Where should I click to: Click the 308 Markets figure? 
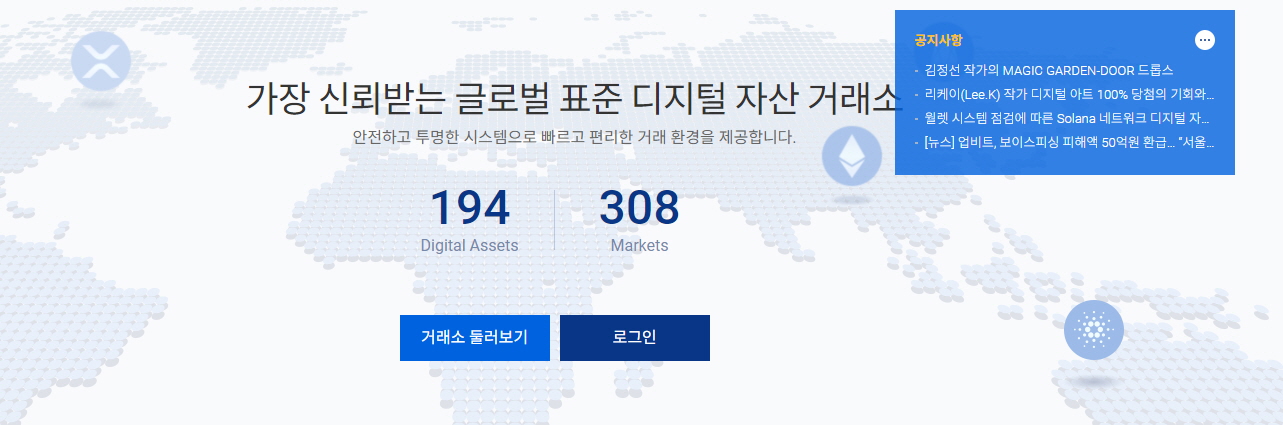pos(639,208)
